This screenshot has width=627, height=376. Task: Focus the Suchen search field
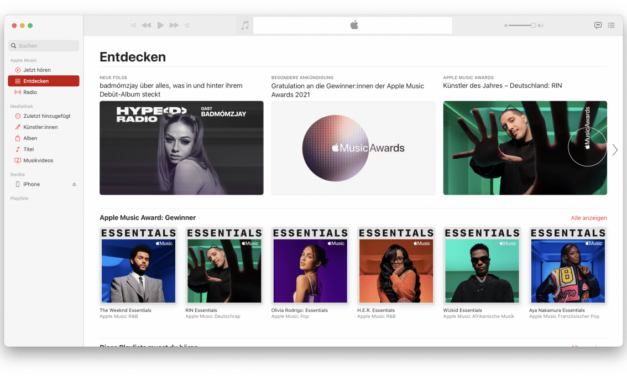click(x=44, y=46)
